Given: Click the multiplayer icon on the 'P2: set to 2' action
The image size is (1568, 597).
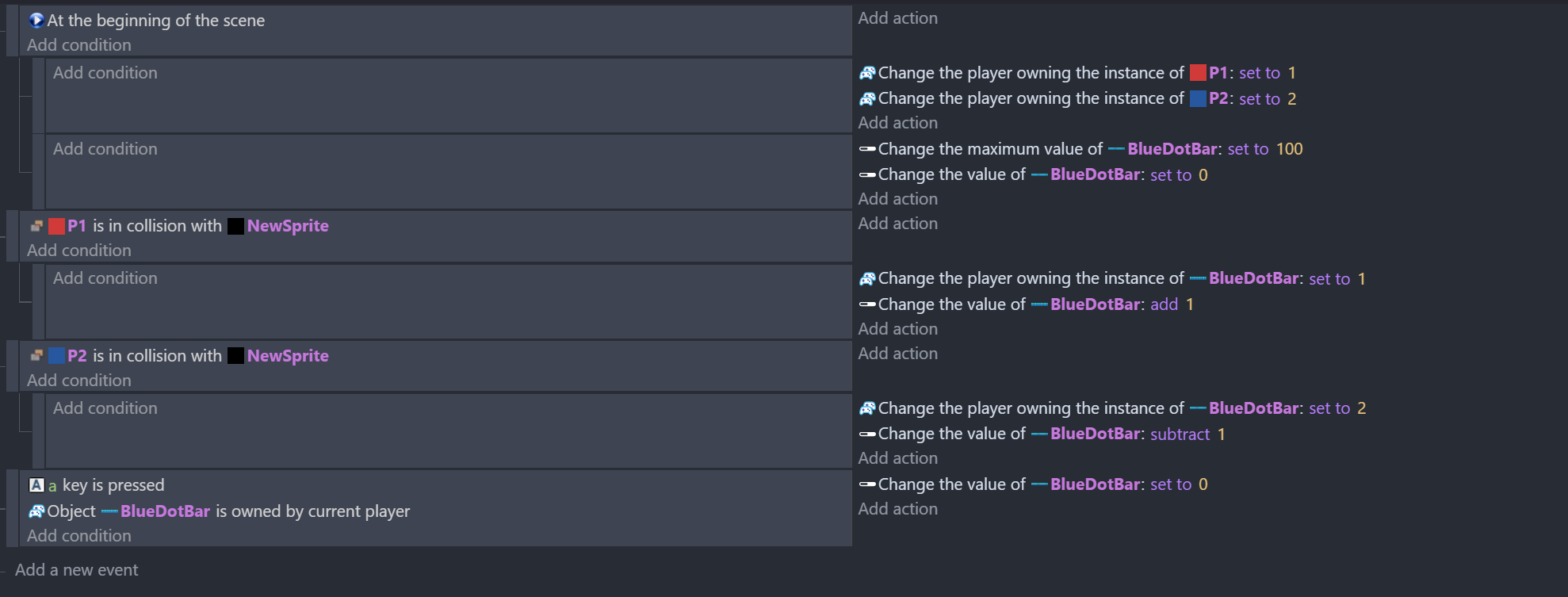Looking at the screenshot, I should (x=867, y=98).
